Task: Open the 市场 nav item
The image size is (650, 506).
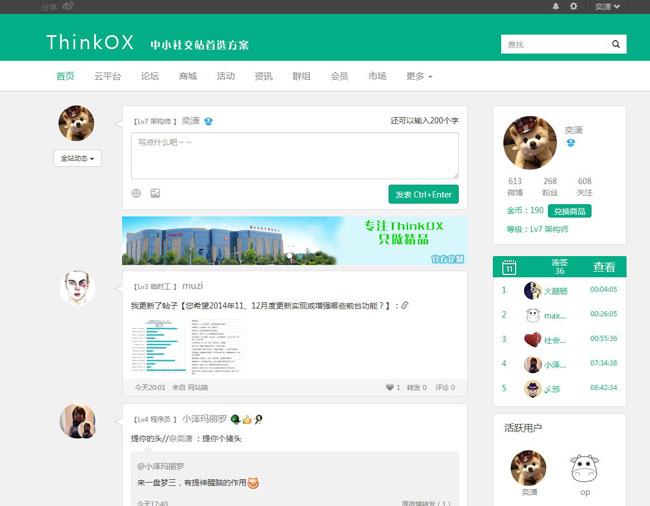Action: point(377,76)
